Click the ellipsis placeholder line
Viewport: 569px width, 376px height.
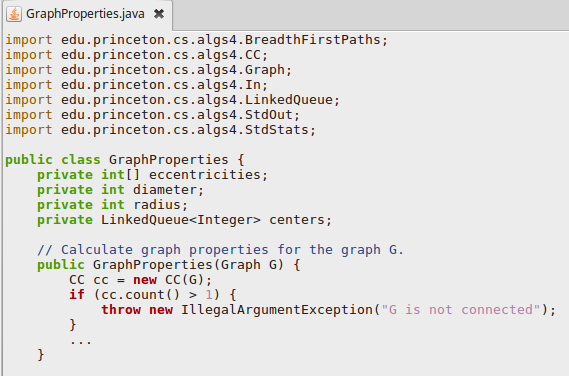[x=81, y=341]
